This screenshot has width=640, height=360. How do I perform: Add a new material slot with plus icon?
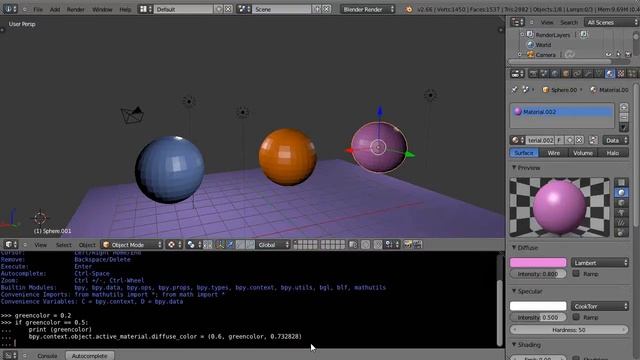624,107
